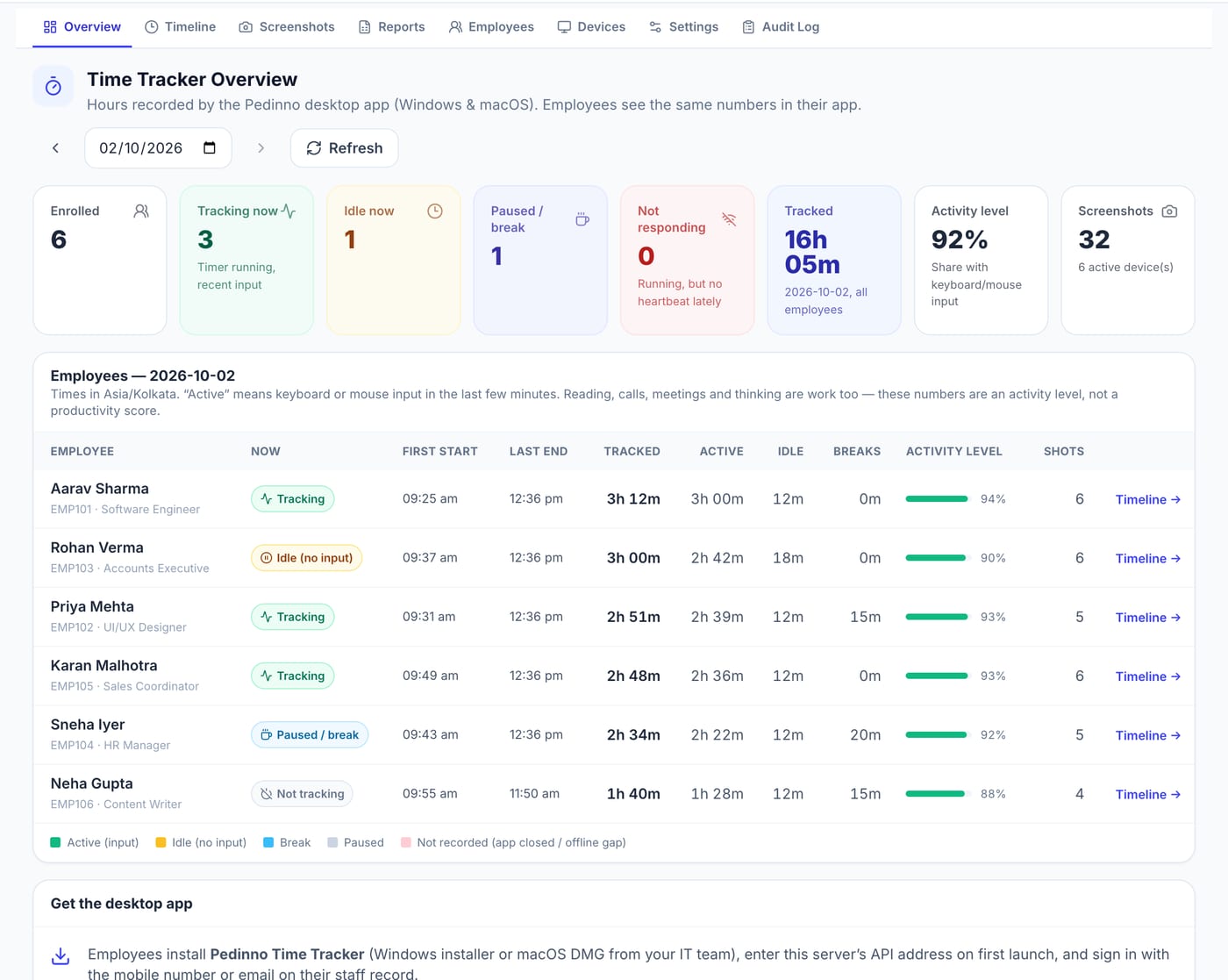Go to the next day arrow
This screenshot has width=1228, height=980.
coord(261,148)
